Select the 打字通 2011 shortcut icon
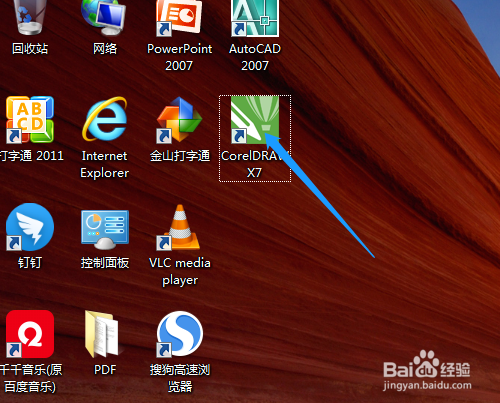Image resolution: width=500 pixels, height=403 pixels. pyautogui.click(x=30, y=119)
